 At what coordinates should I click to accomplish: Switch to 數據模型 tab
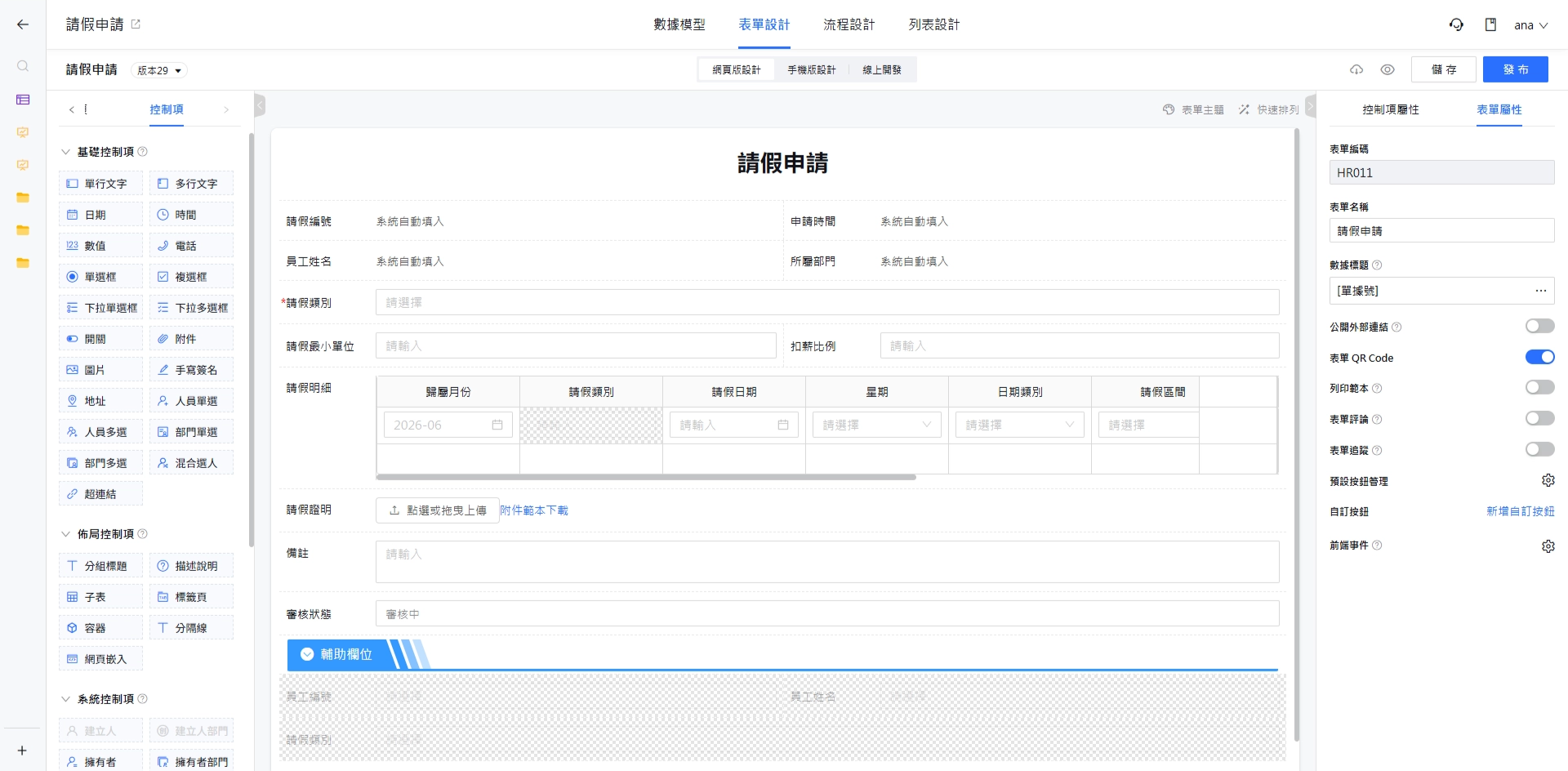(x=679, y=25)
